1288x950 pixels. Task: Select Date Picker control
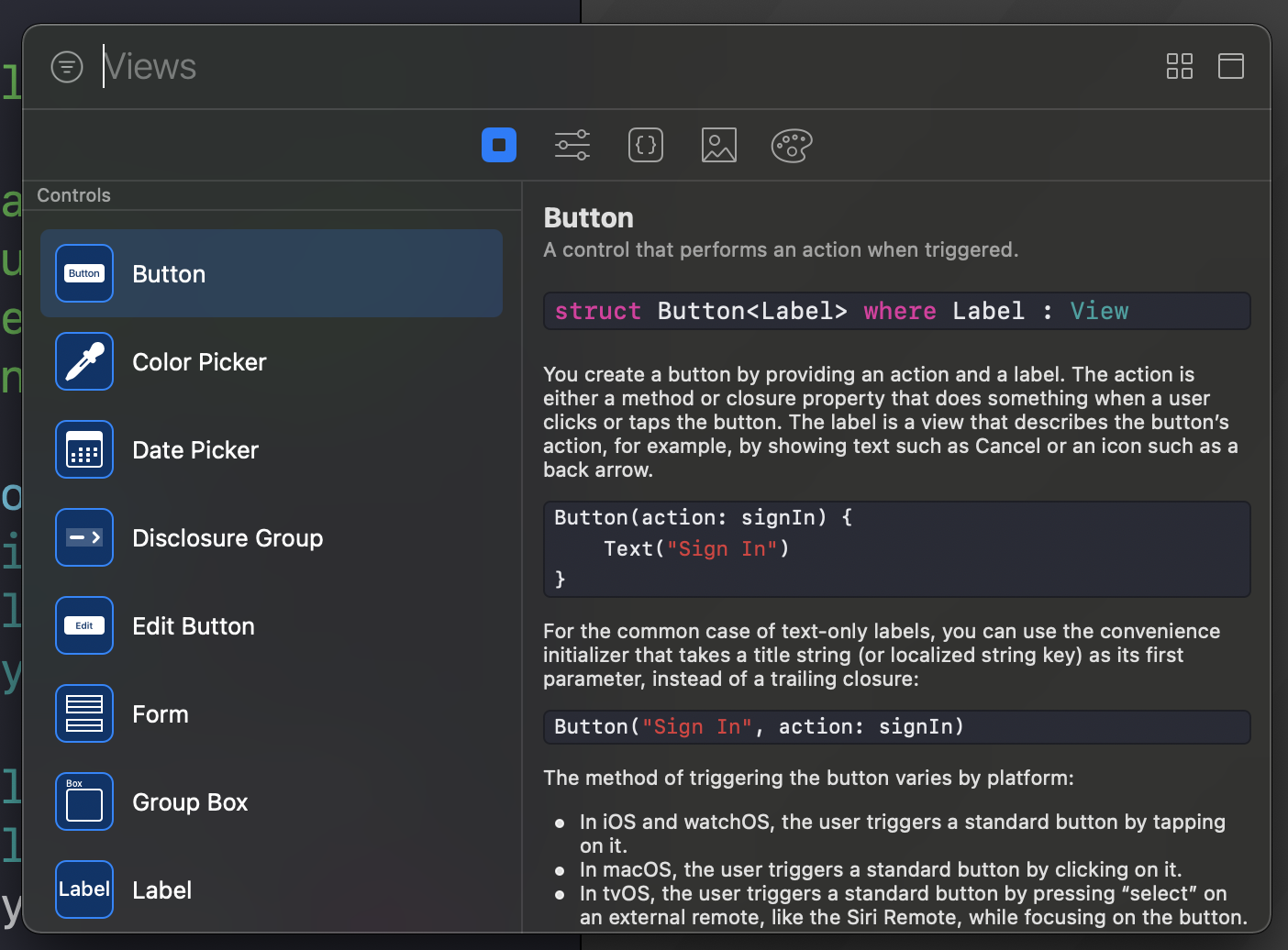point(272,449)
